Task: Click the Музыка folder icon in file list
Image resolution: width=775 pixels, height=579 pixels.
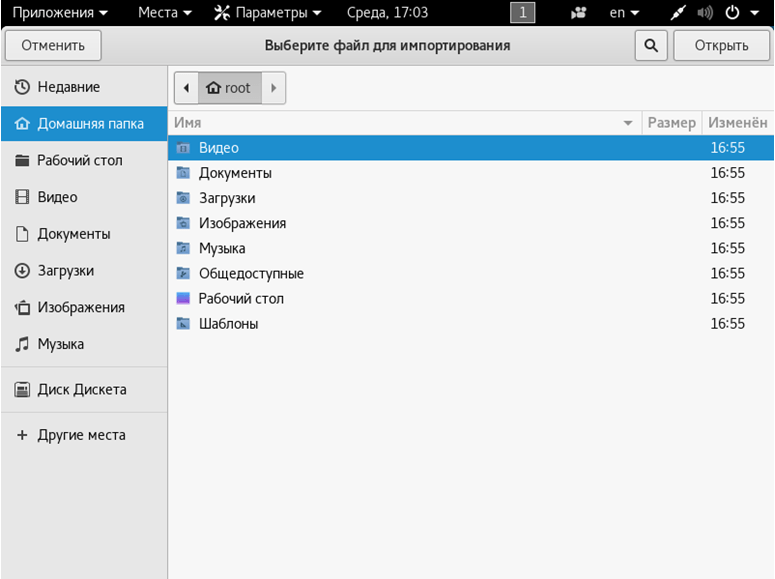Action: [x=183, y=248]
